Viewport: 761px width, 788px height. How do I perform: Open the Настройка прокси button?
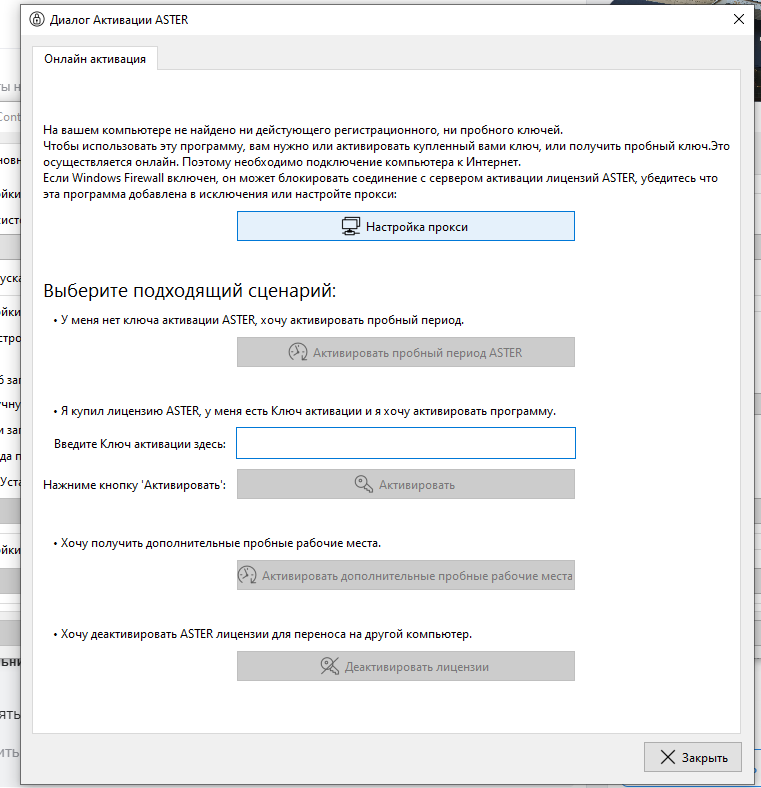406,226
